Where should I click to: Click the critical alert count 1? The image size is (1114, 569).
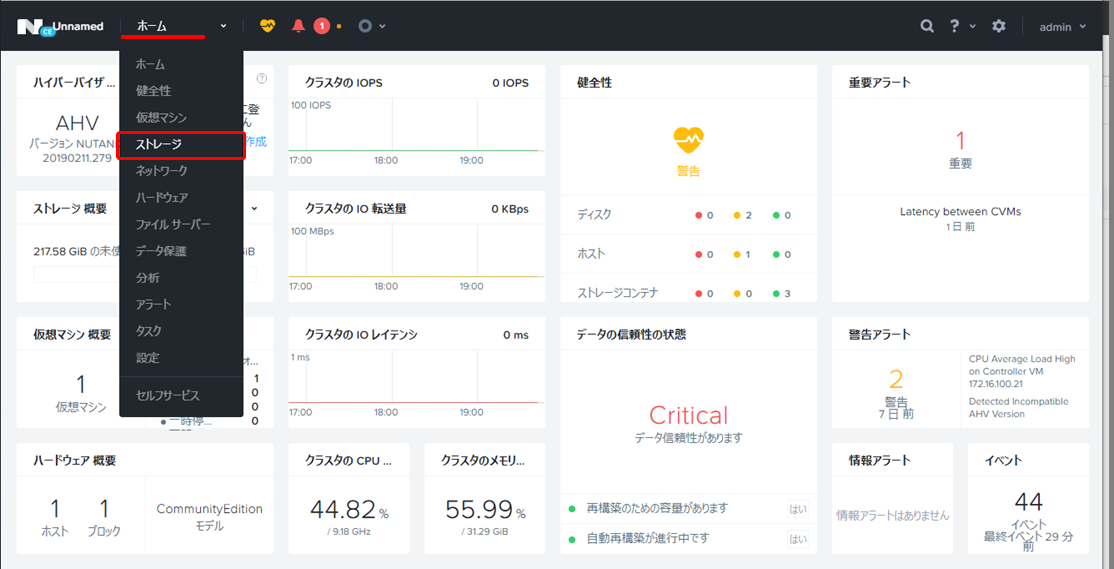pos(960,141)
